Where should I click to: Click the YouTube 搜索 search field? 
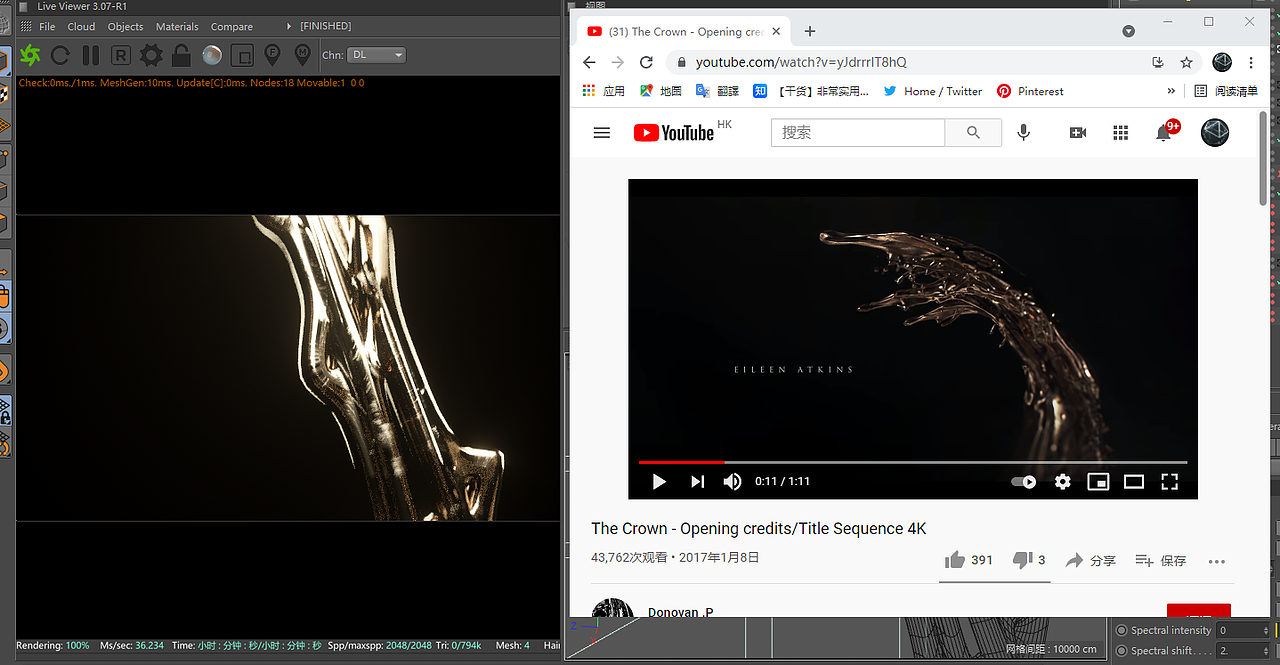pyautogui.click(x=858, y=132)
